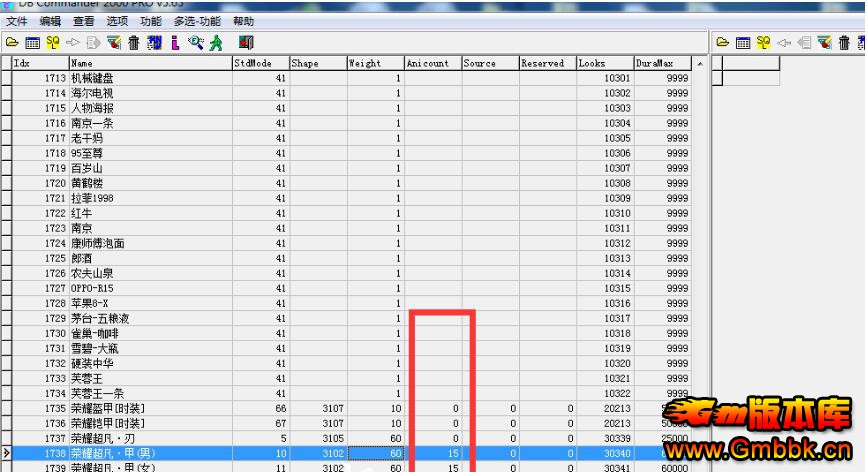Image resolution: width=867 pixels, height=472 pixels.
Task: Click the table grid icon in right panel toolbar
Action: (x=743, y=43)
